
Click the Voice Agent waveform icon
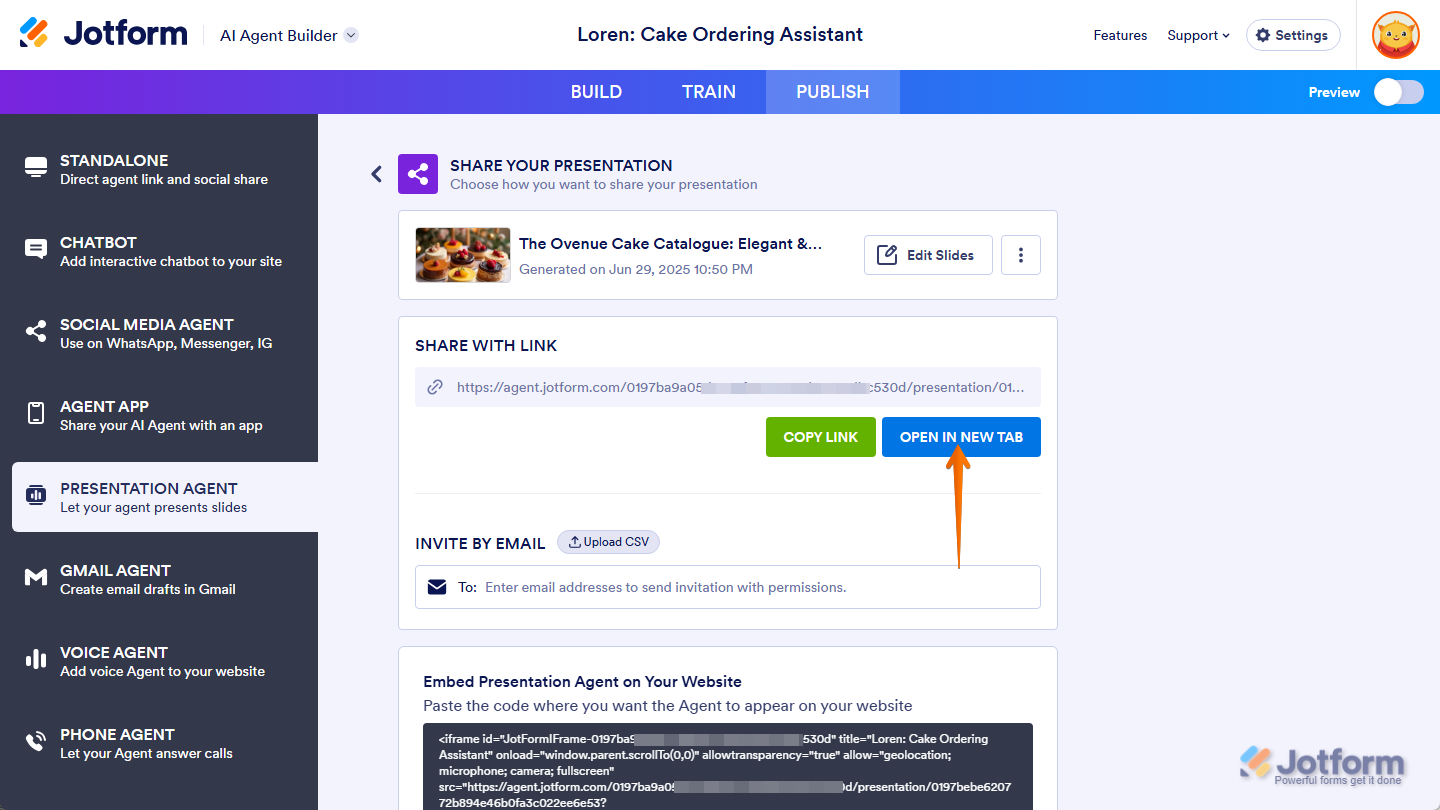coord(36,659)
